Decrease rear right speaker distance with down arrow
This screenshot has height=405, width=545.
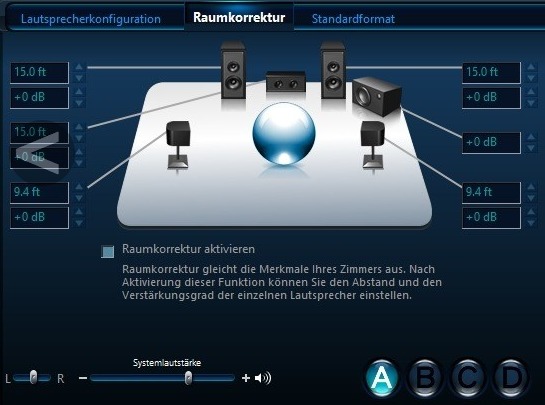[x=531, y=198]
